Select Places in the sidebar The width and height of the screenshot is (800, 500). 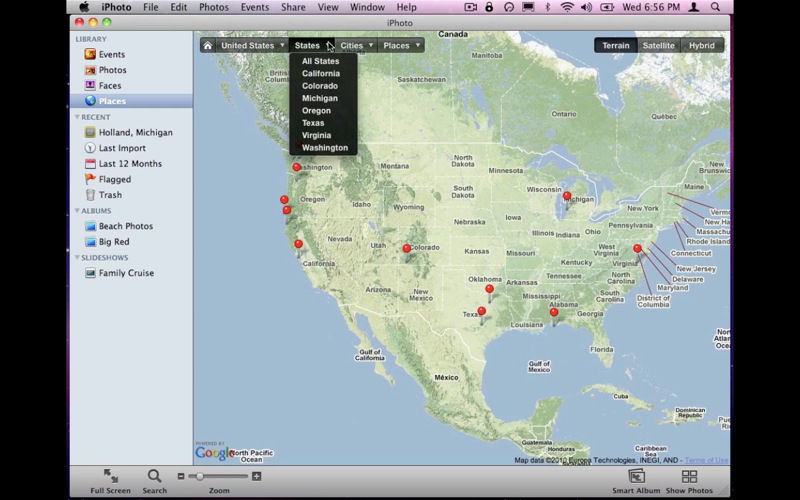(x=131, y=101)
